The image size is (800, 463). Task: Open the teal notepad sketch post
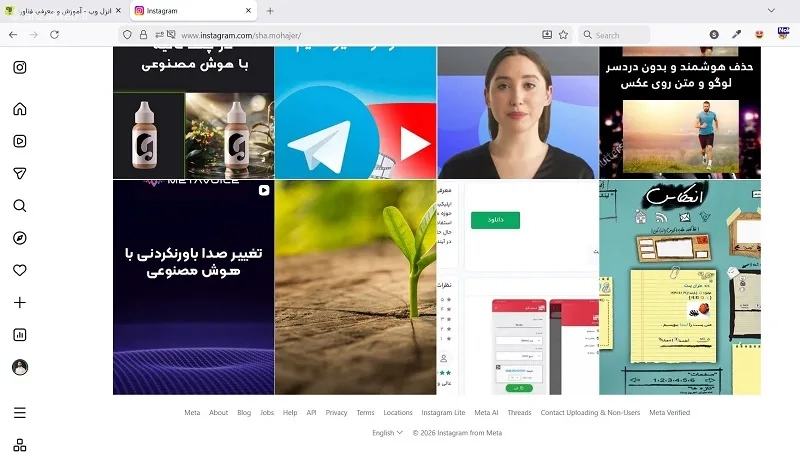[x=680, y=287]
